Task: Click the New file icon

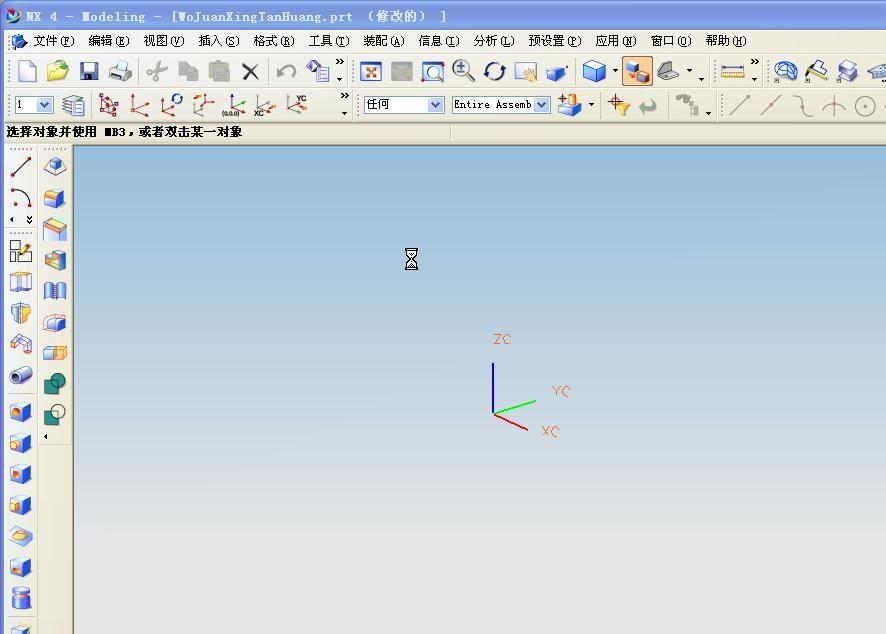Action: 27,71
